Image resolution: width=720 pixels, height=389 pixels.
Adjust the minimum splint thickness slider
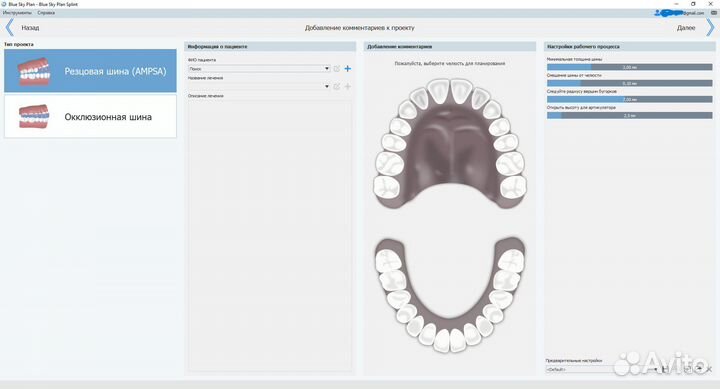tap(630, 67)
